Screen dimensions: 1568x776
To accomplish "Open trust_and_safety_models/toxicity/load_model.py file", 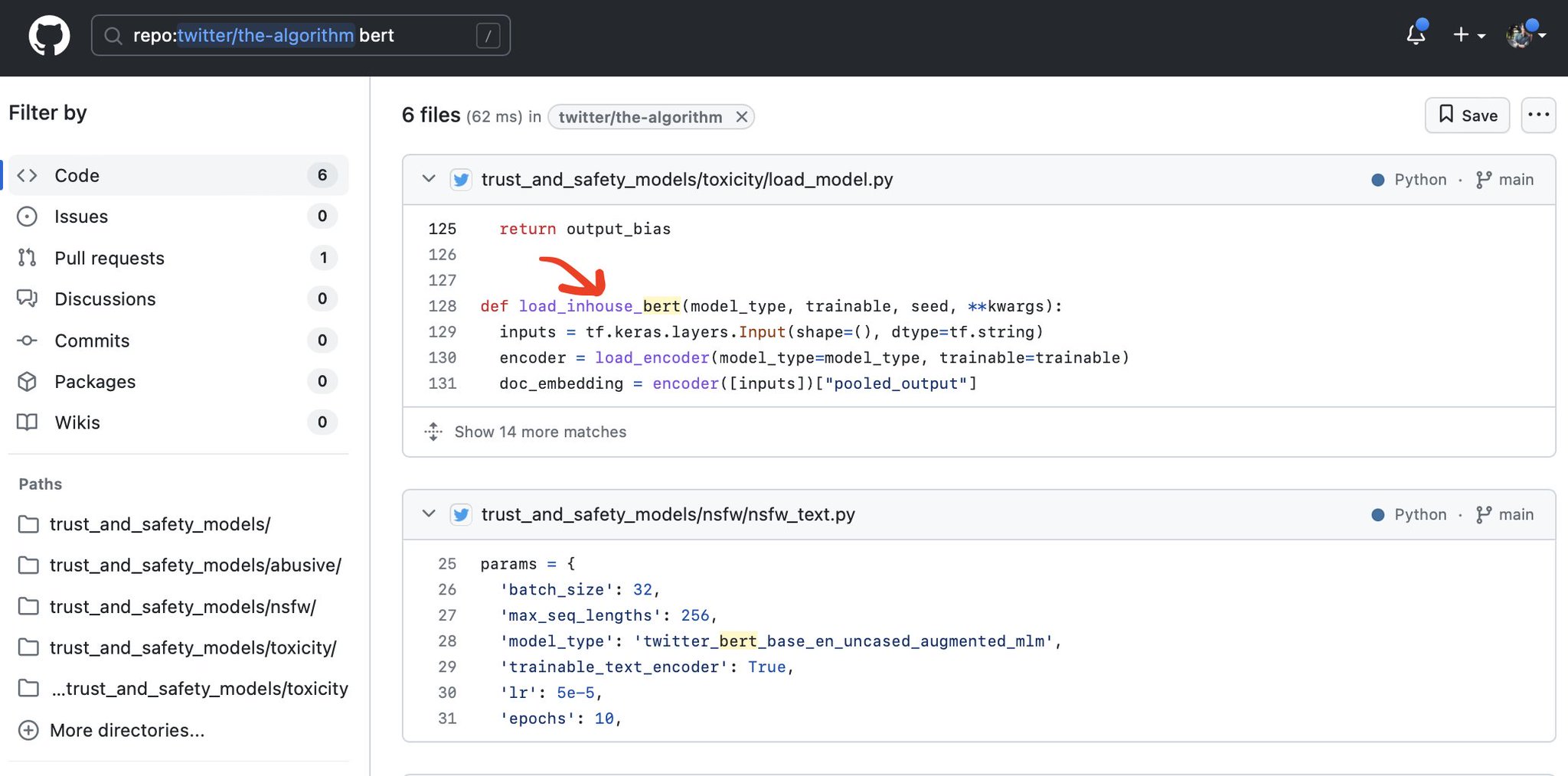I will 687,180.
